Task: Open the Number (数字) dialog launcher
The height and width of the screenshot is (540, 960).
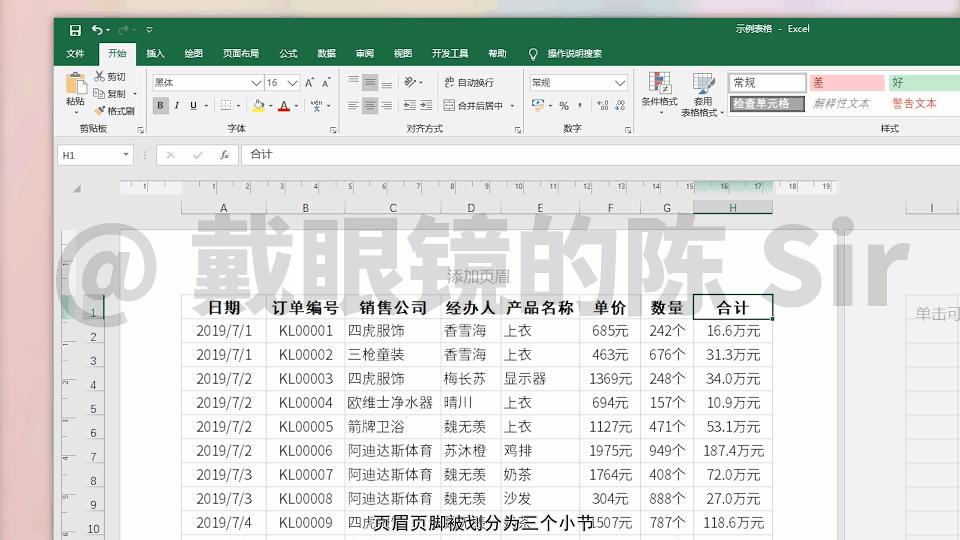Action: (x=628, y=130)
